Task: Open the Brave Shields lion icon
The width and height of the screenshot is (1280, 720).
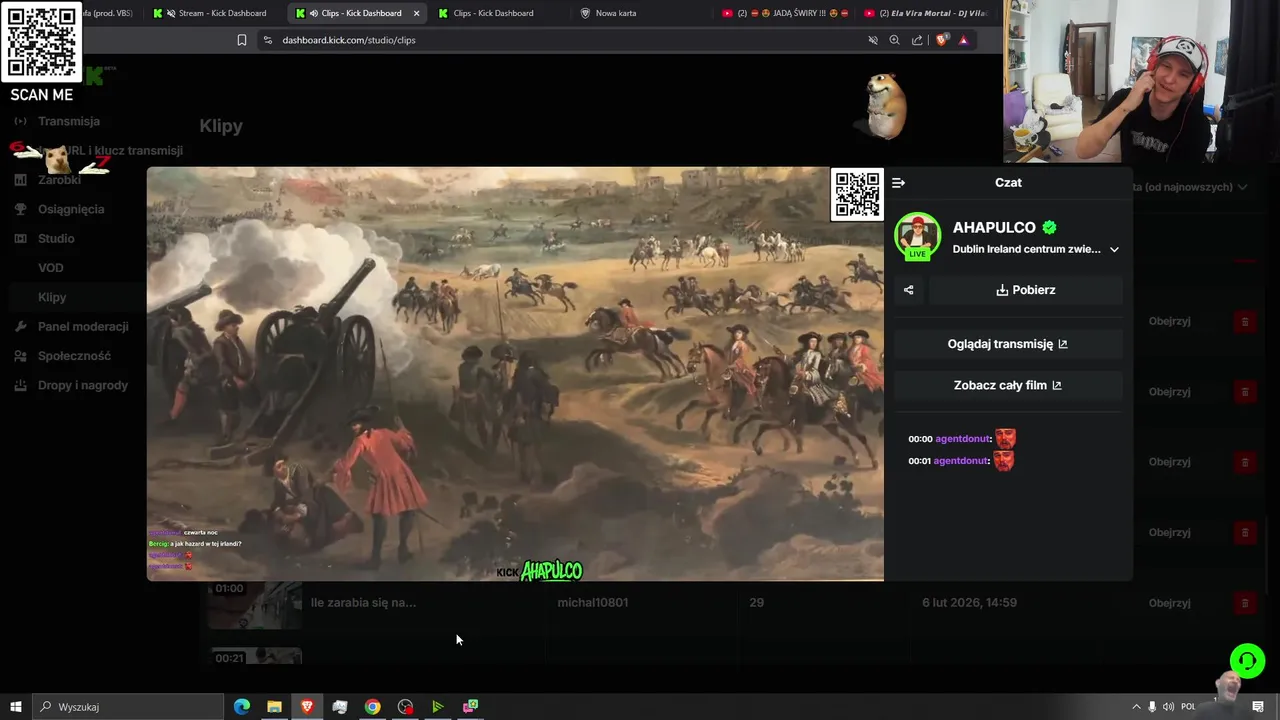Action: click(941, 40)
